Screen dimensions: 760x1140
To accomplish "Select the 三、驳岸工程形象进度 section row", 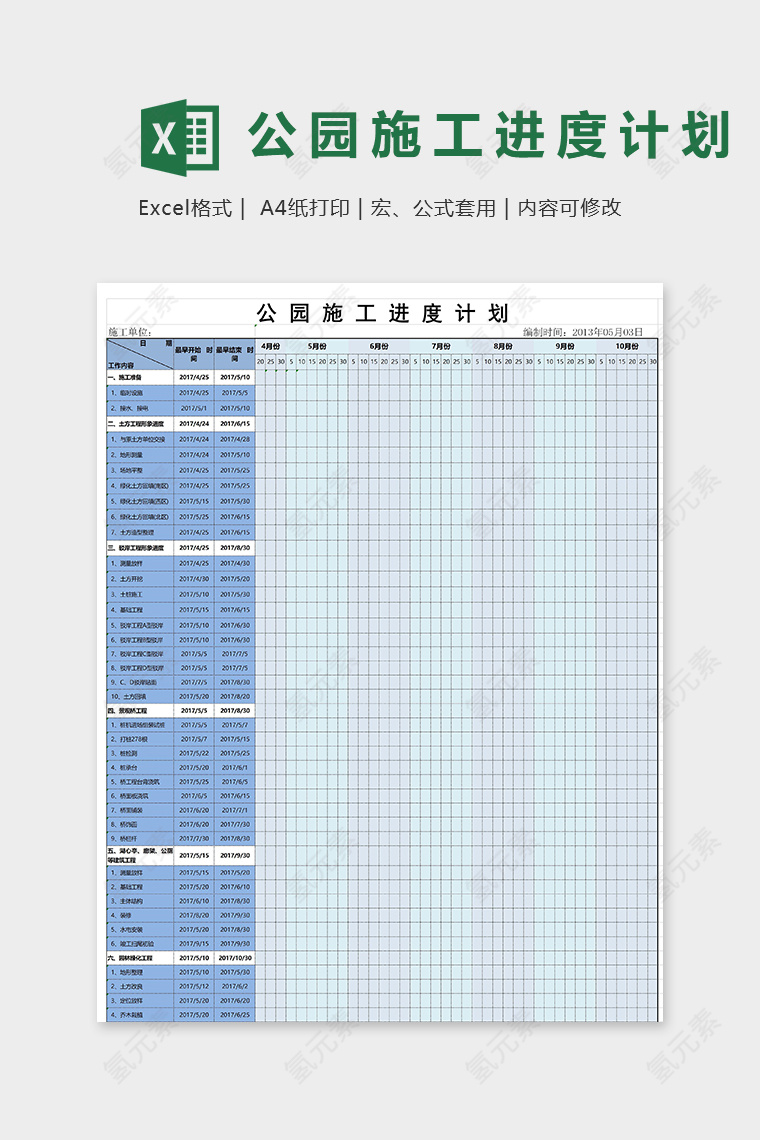I will point(181,548).
